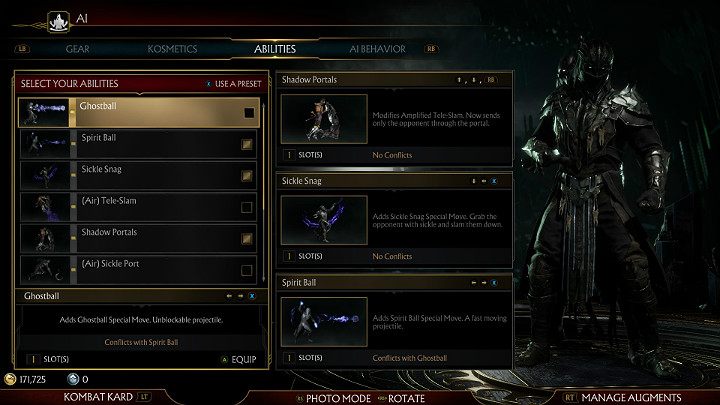Uncheck the Shadow Portals ability checkbox
Viewport: 720px width, 405px height.
(x=247, y=239)
